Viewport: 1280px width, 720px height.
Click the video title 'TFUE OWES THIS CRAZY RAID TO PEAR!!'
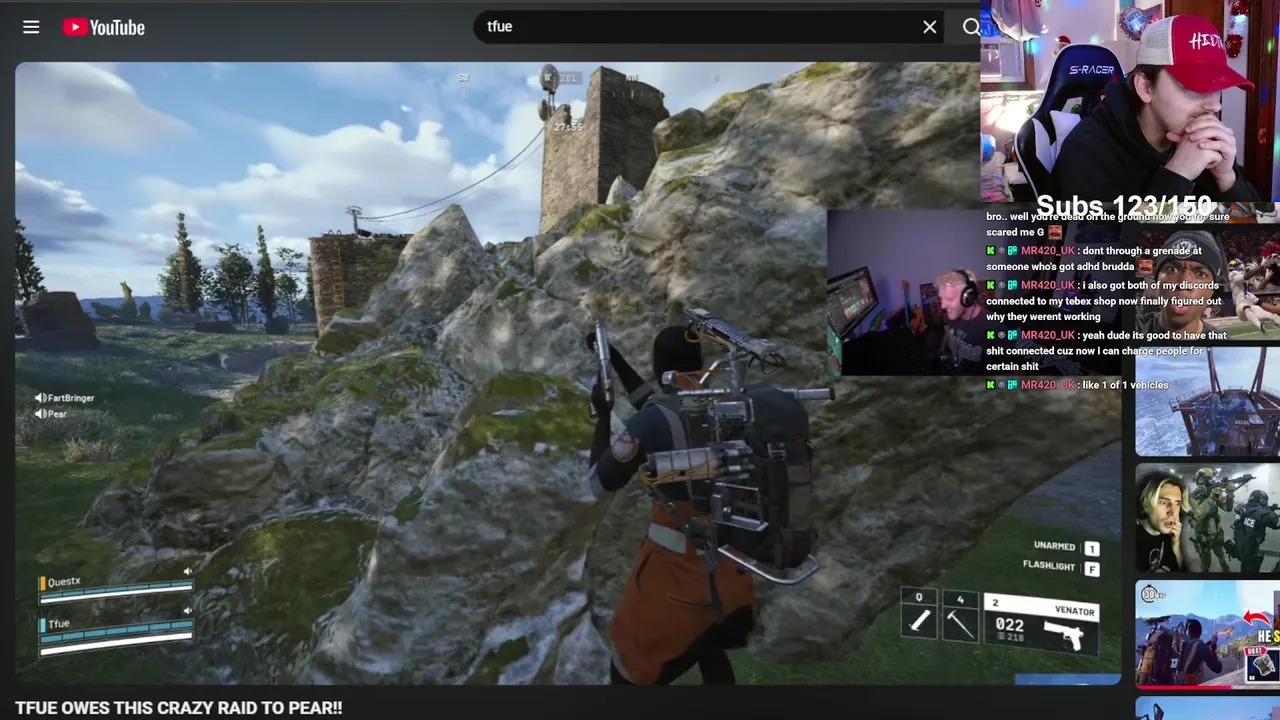[179, 708]
